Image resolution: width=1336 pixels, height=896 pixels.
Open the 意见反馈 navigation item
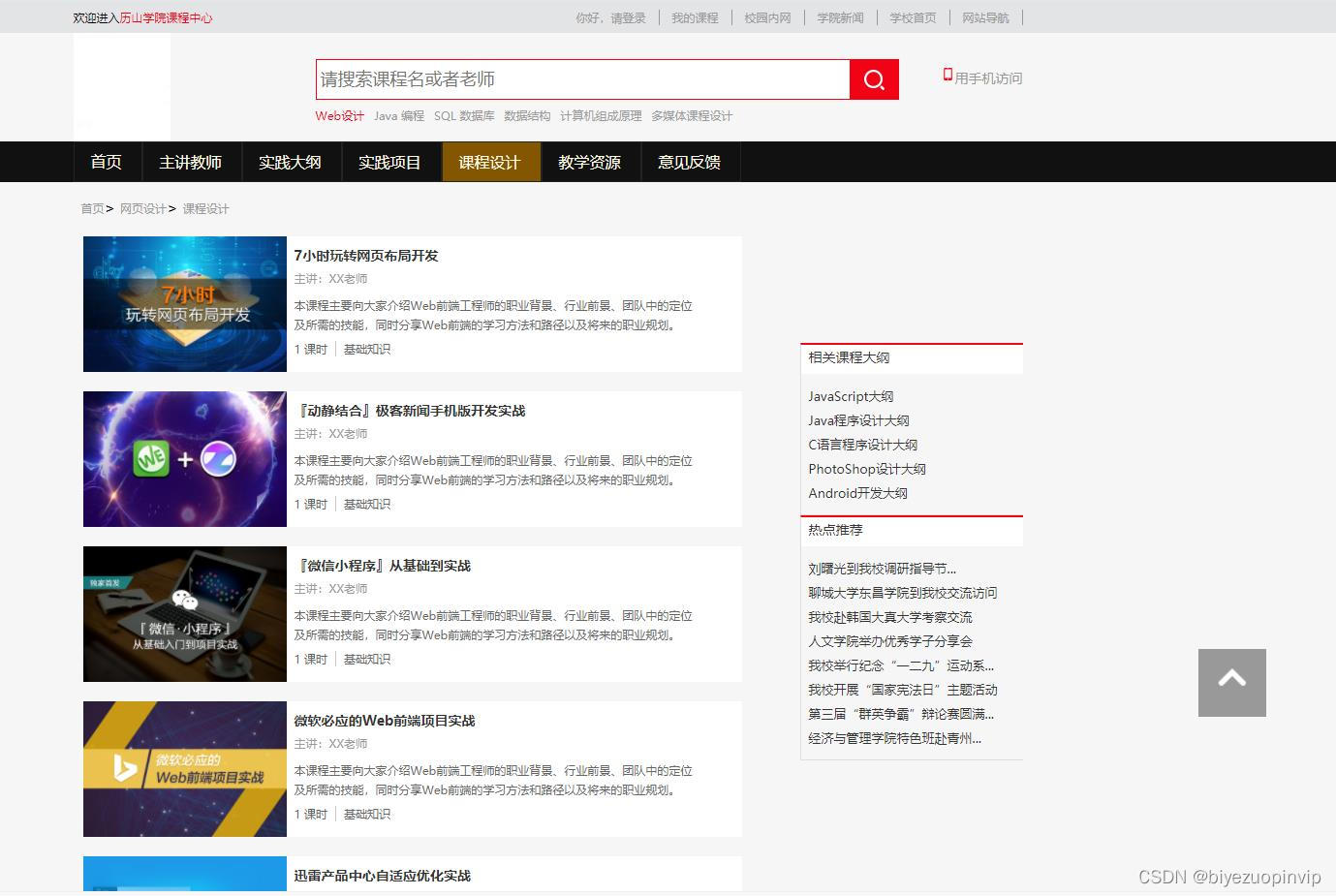[690, 162]
